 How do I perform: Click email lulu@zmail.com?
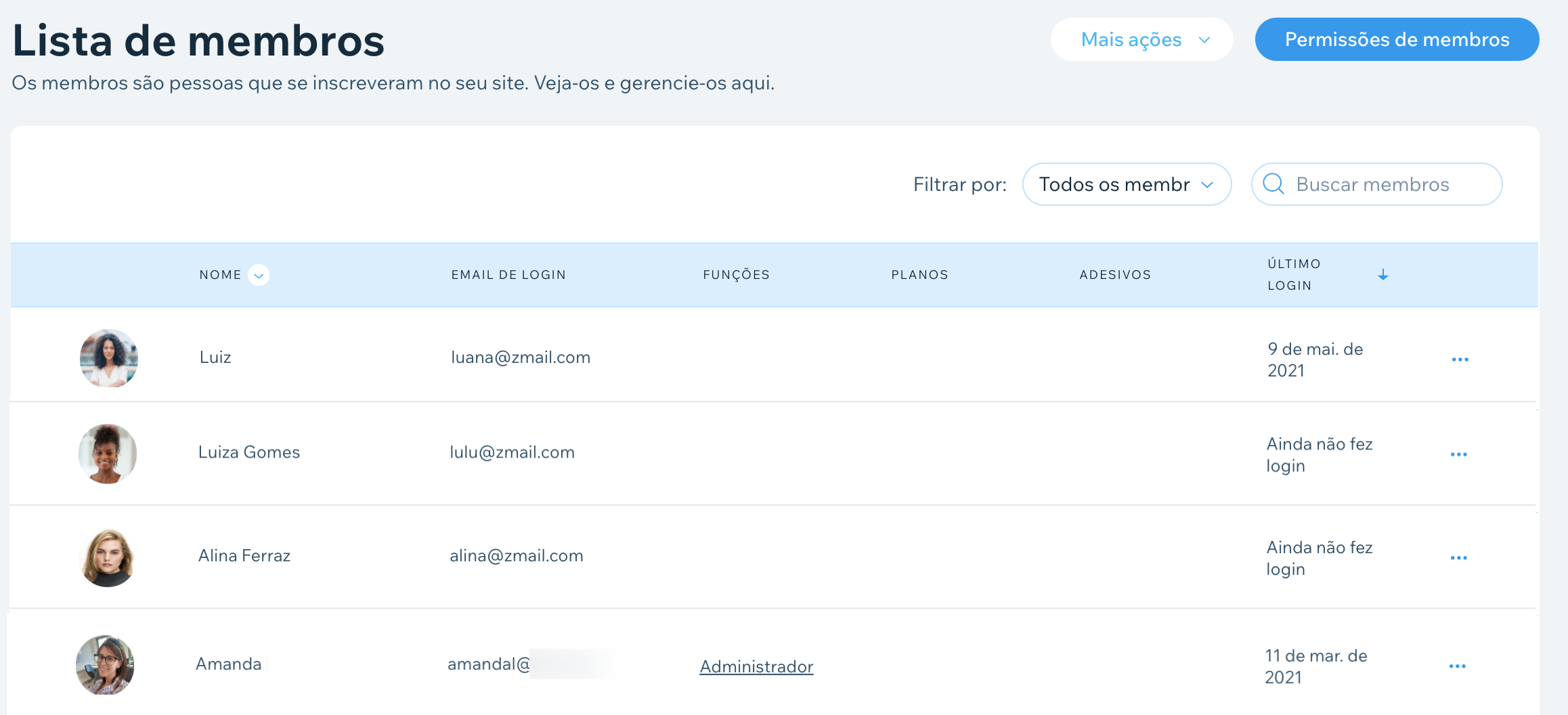pos(512,452)
